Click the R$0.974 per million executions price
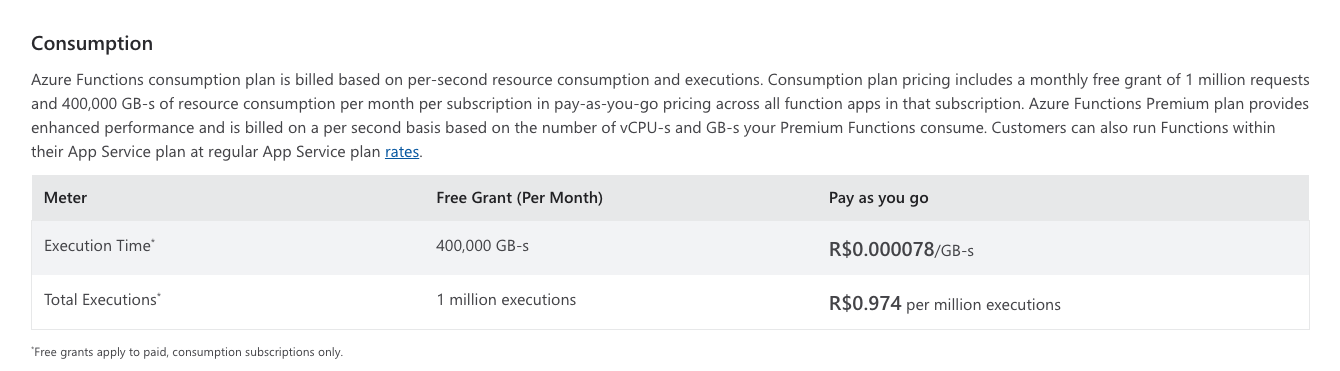 click(x=945, y=304)
